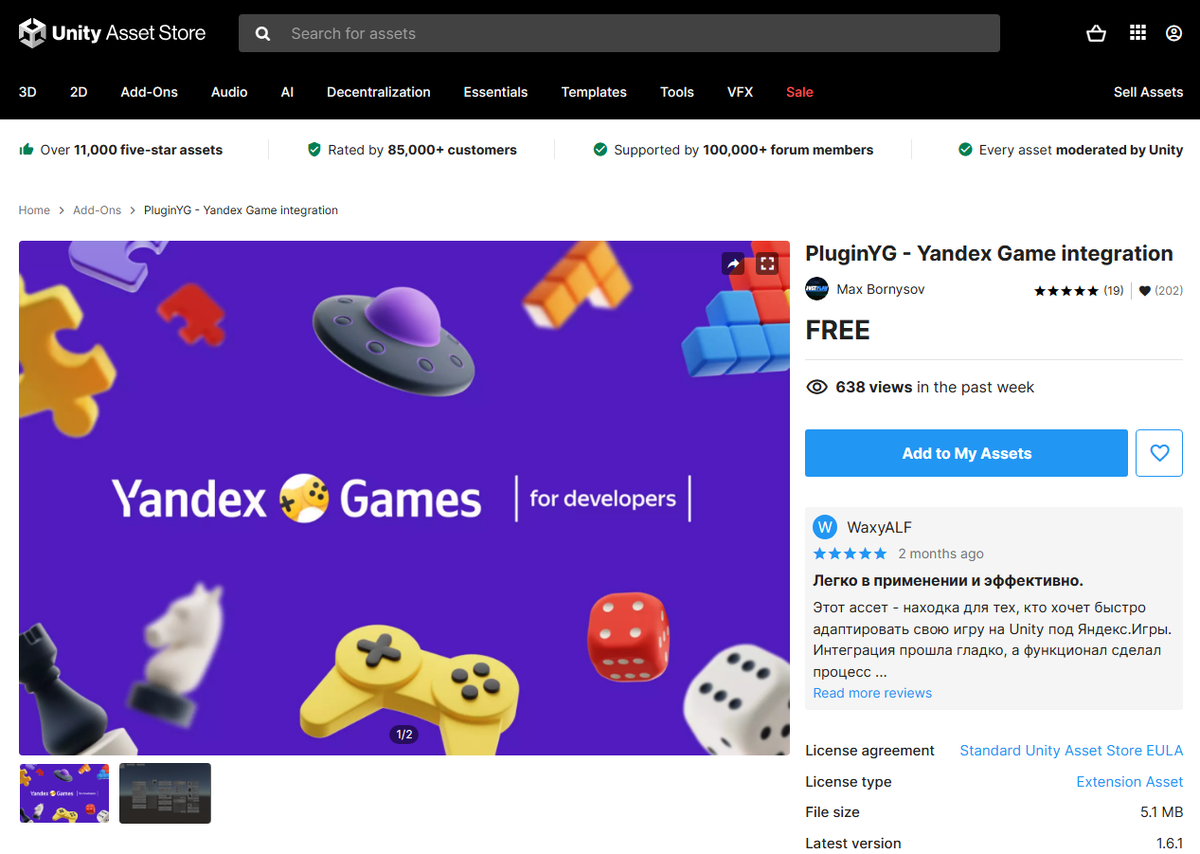
Task: Click WaxyALF reviewer avatar
Action: 825,527
